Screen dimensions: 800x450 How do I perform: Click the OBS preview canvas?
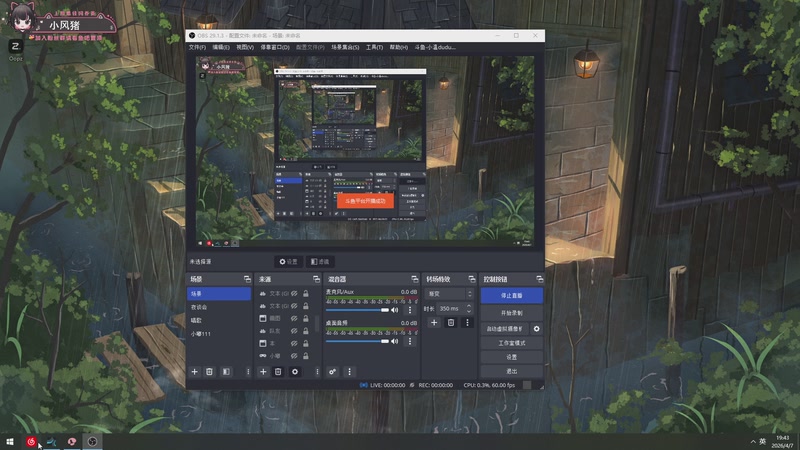point(365,152)
